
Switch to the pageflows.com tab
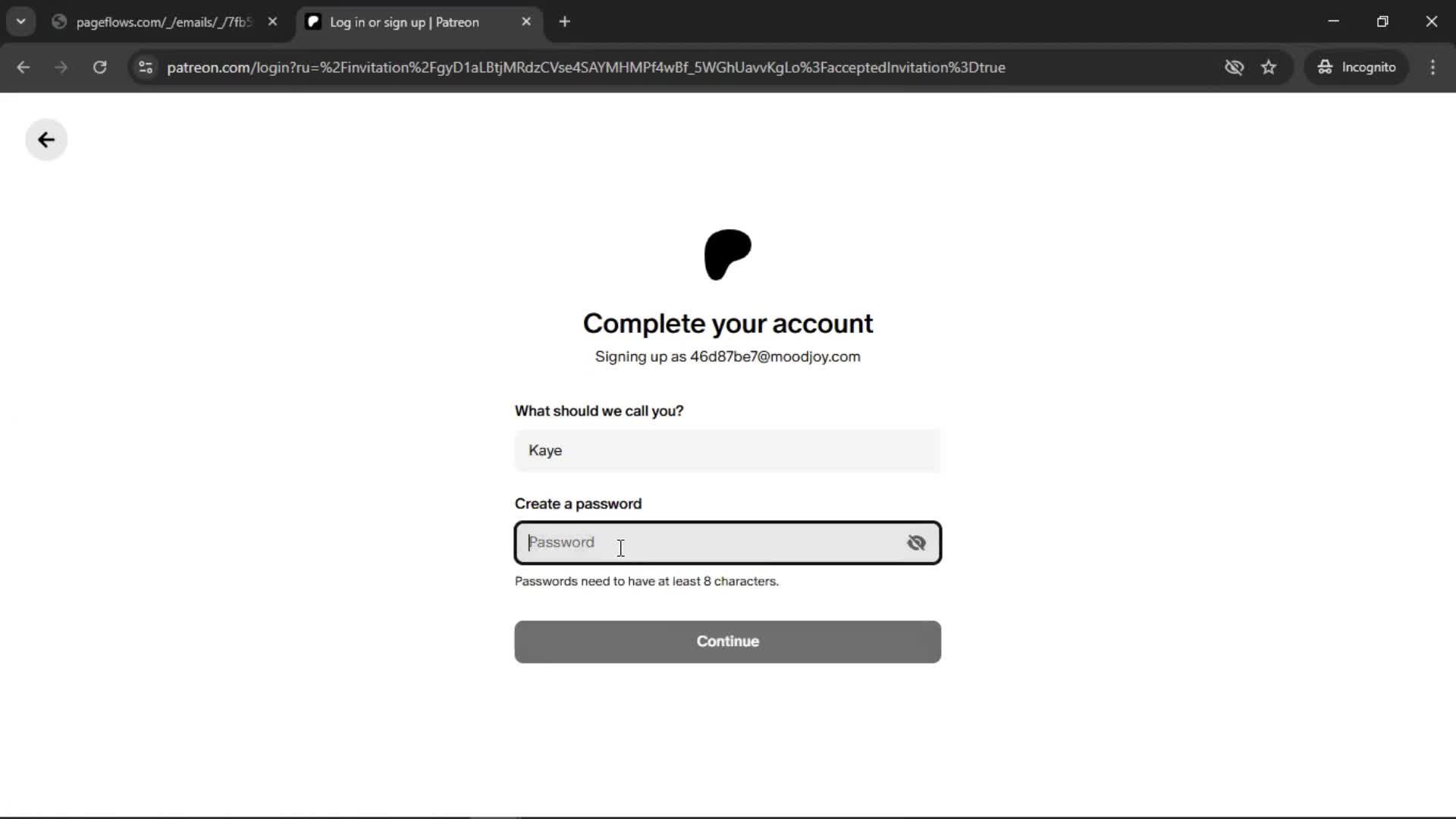pyautogui.click(x=164, y=22)
